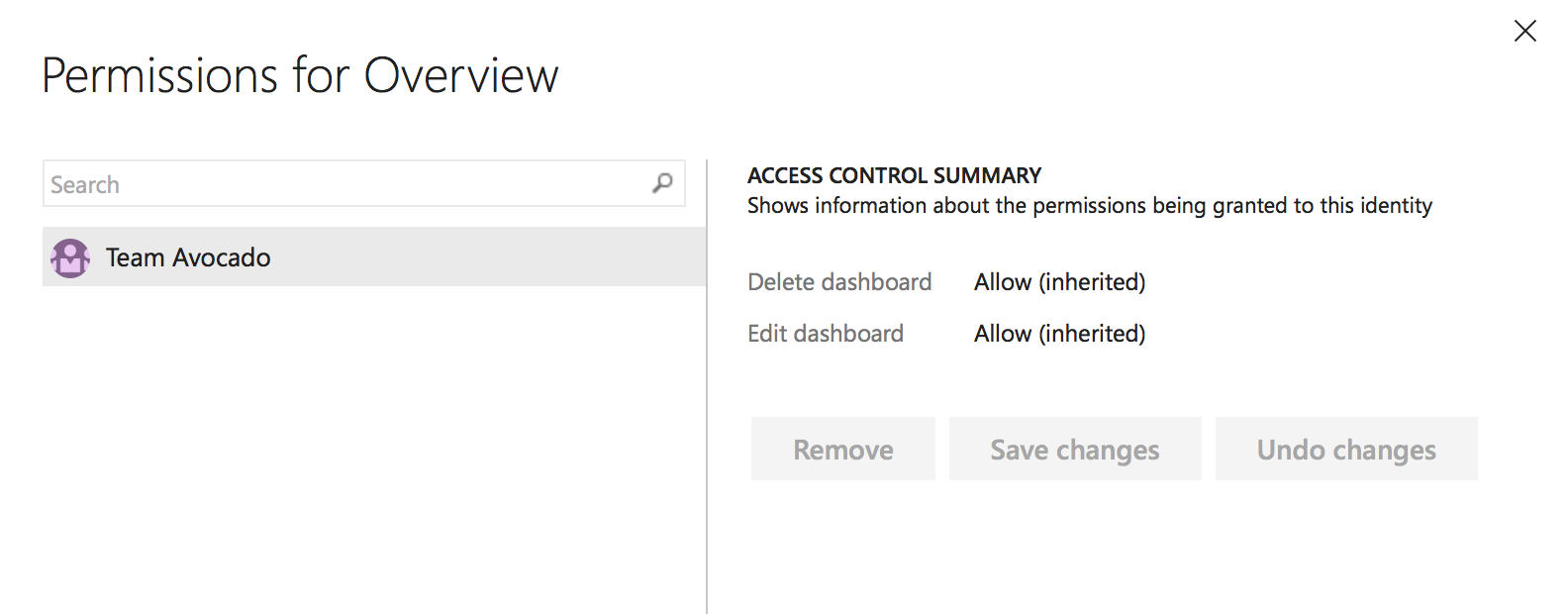Click the vertical divider between panes

click(707, 386)
